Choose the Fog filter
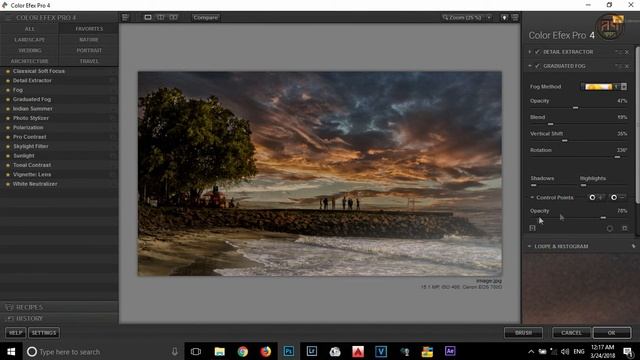This screenshot has width=640, height=360. (x=18, y=90)
